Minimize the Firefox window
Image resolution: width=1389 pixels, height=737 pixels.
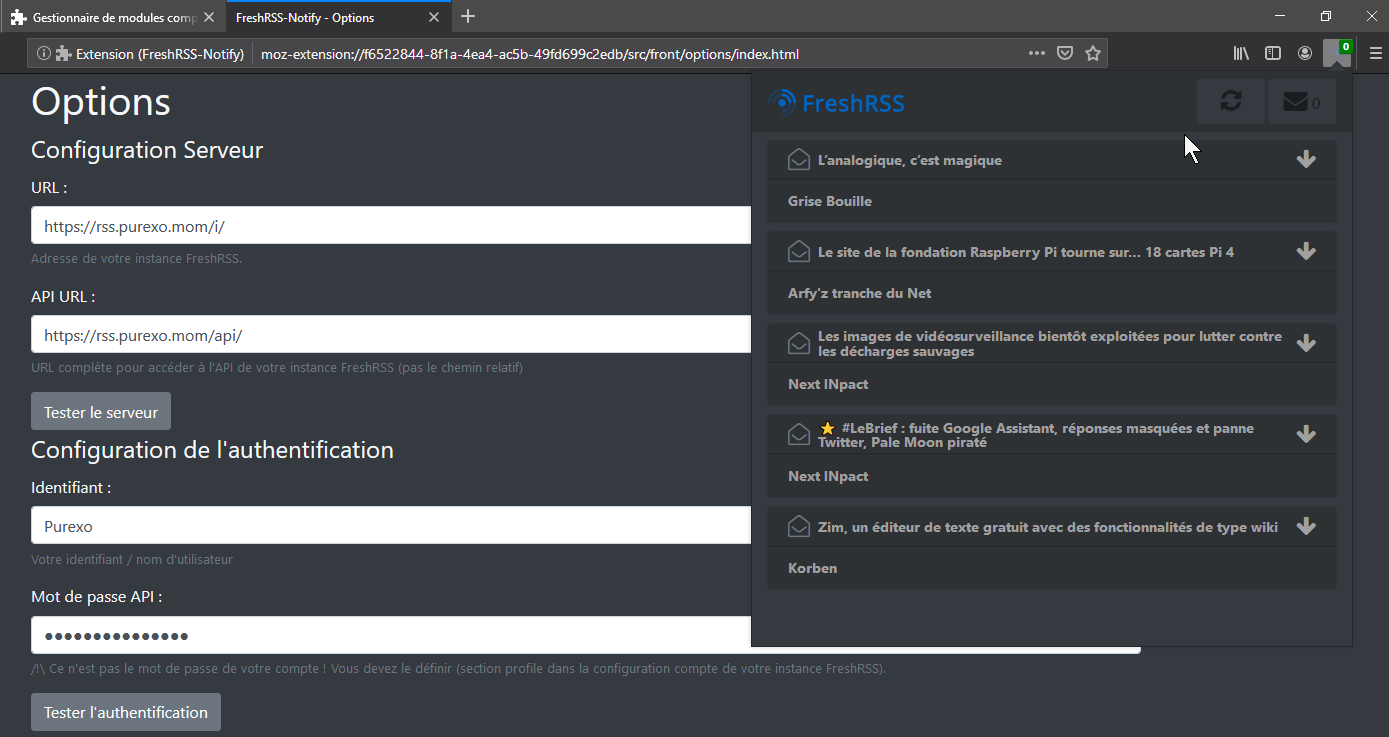(1280, 16)
